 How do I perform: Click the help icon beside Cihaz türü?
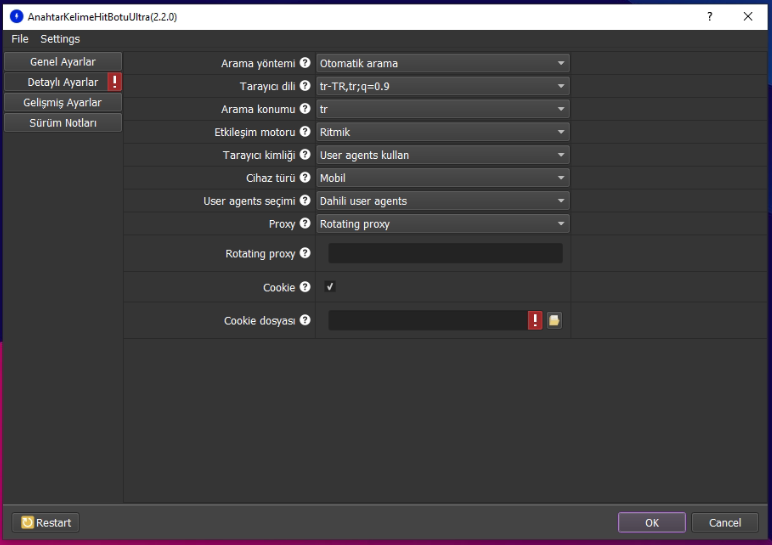click(305, 178)
